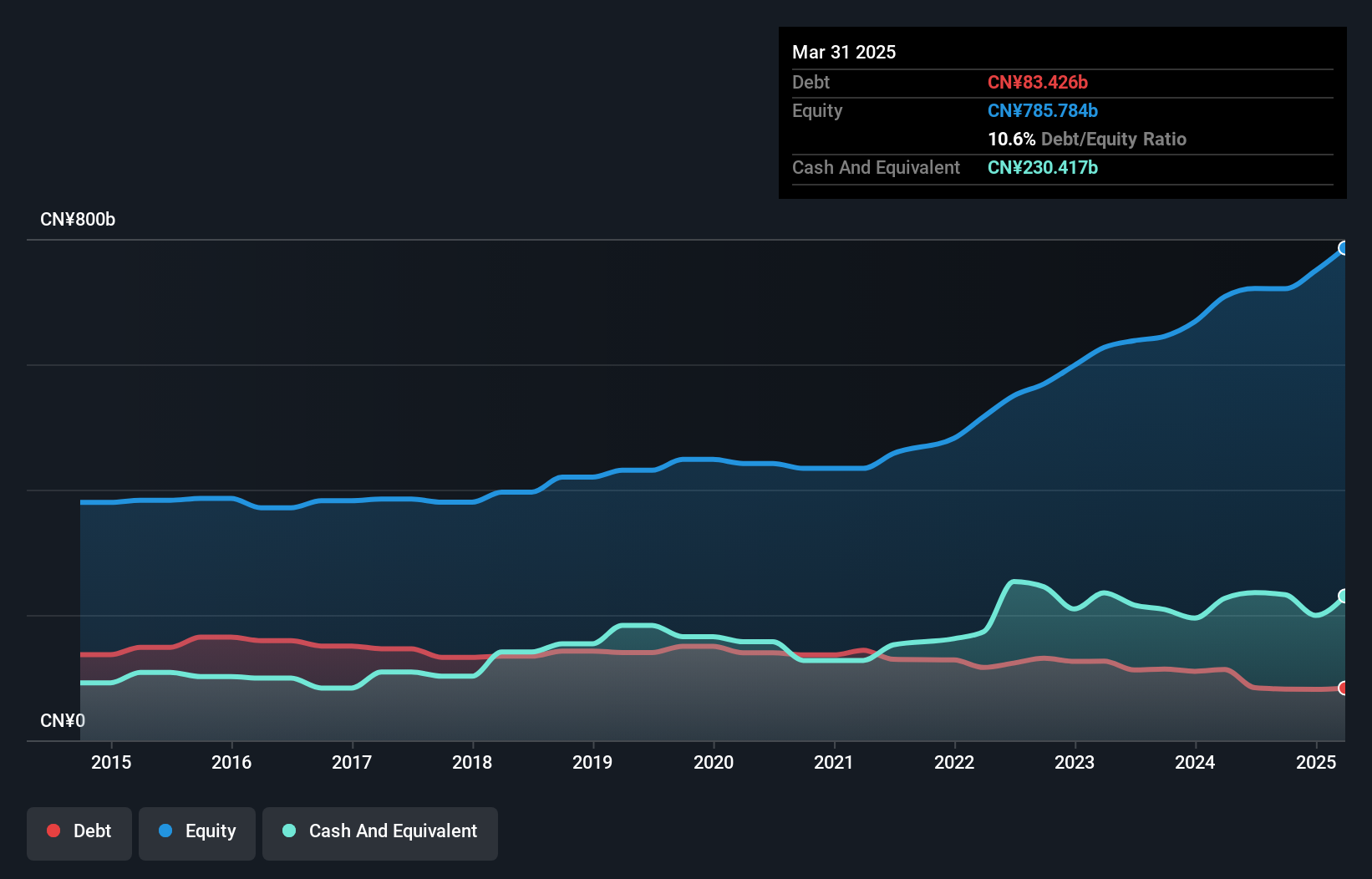Click the CN¥800b y-axis label
Image resolution: width=1372 pixels, height=879 pixels.
tap(78, 220)
